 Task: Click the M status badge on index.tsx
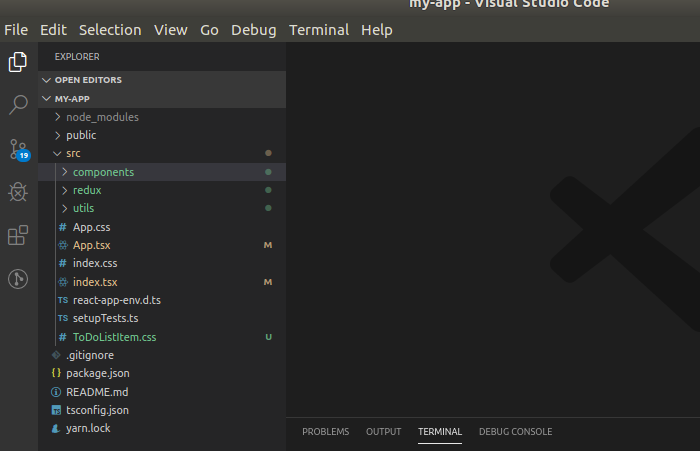click(x=268, y=282)
